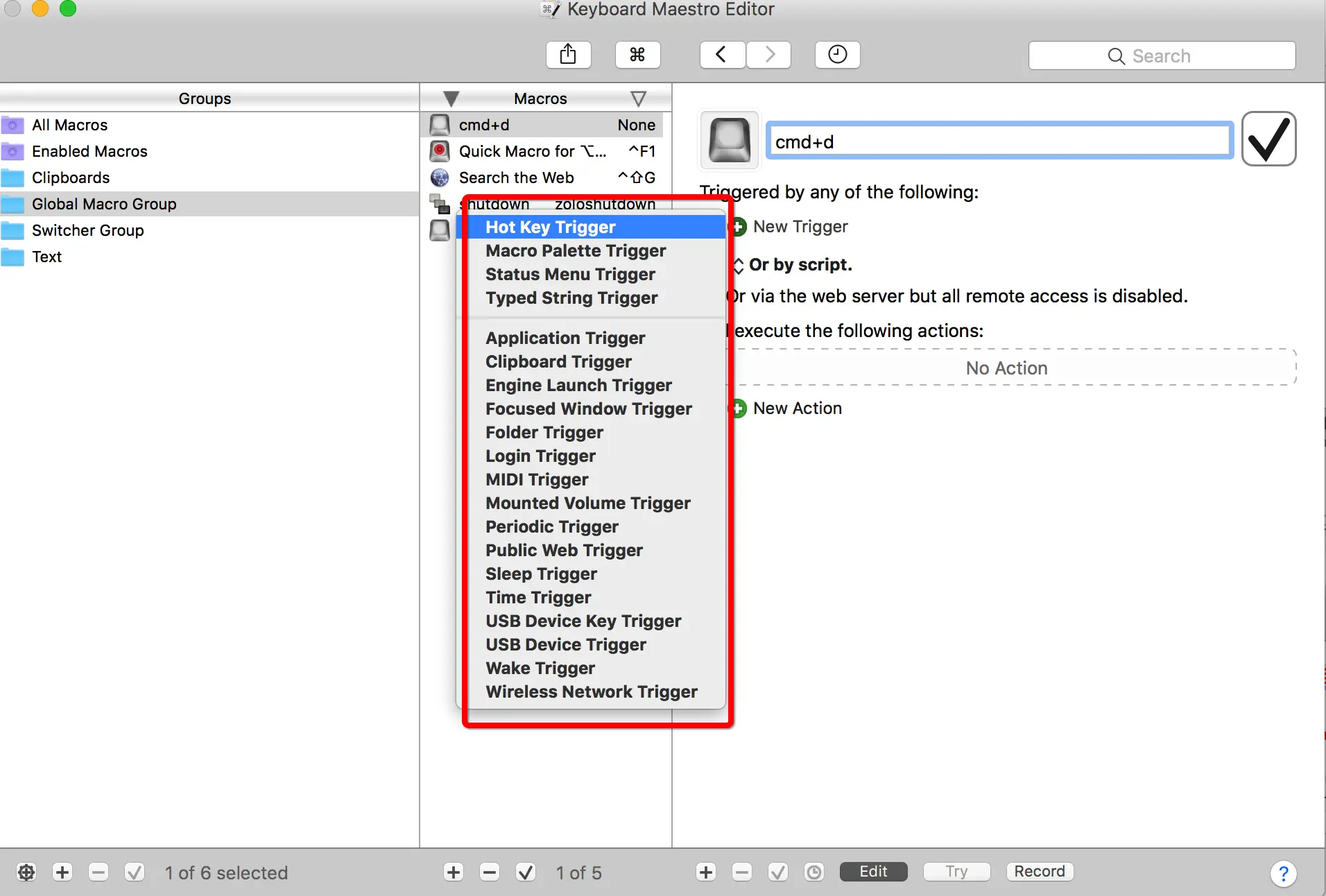Image resolution: width=1326 pixels, height=896 pixels.
Task: Open the Or by script popup
Action: click(739, 265)
